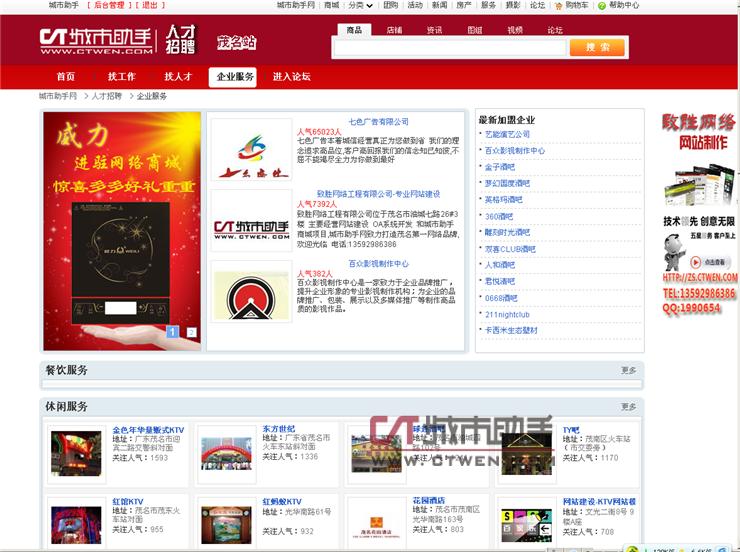
Task: Click 红蚂蚁KTV photo thumbnail
Action: pos(226,525)
